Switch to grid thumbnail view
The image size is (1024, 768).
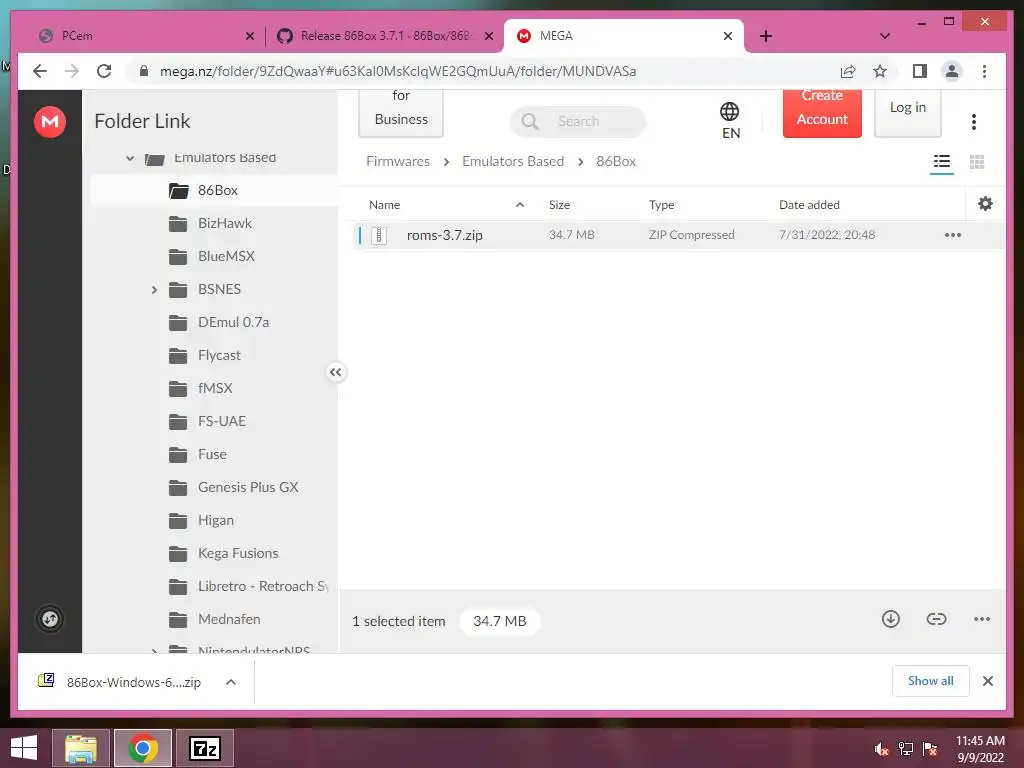click(x=977, y=162)
